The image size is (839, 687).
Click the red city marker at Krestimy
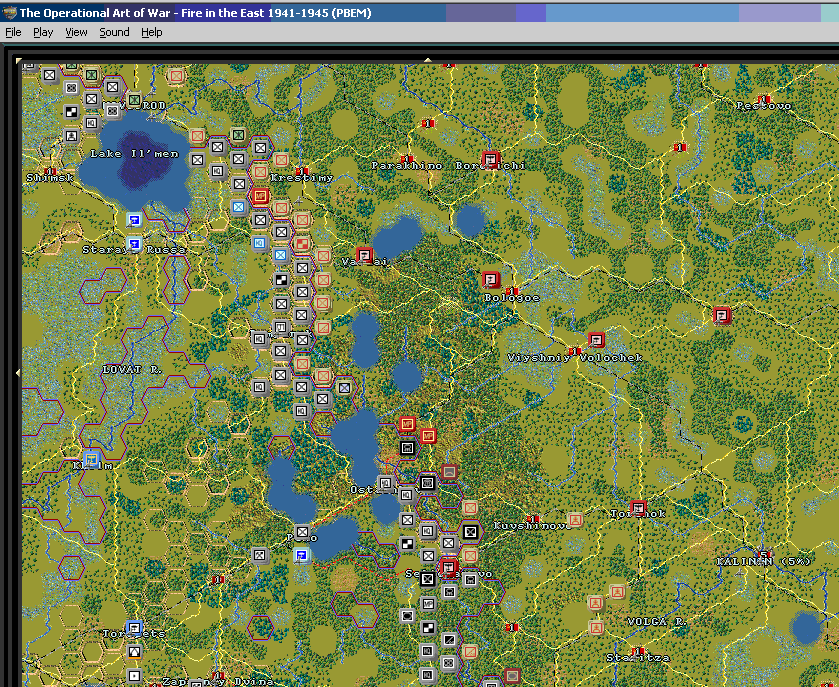tap(302, 171)
